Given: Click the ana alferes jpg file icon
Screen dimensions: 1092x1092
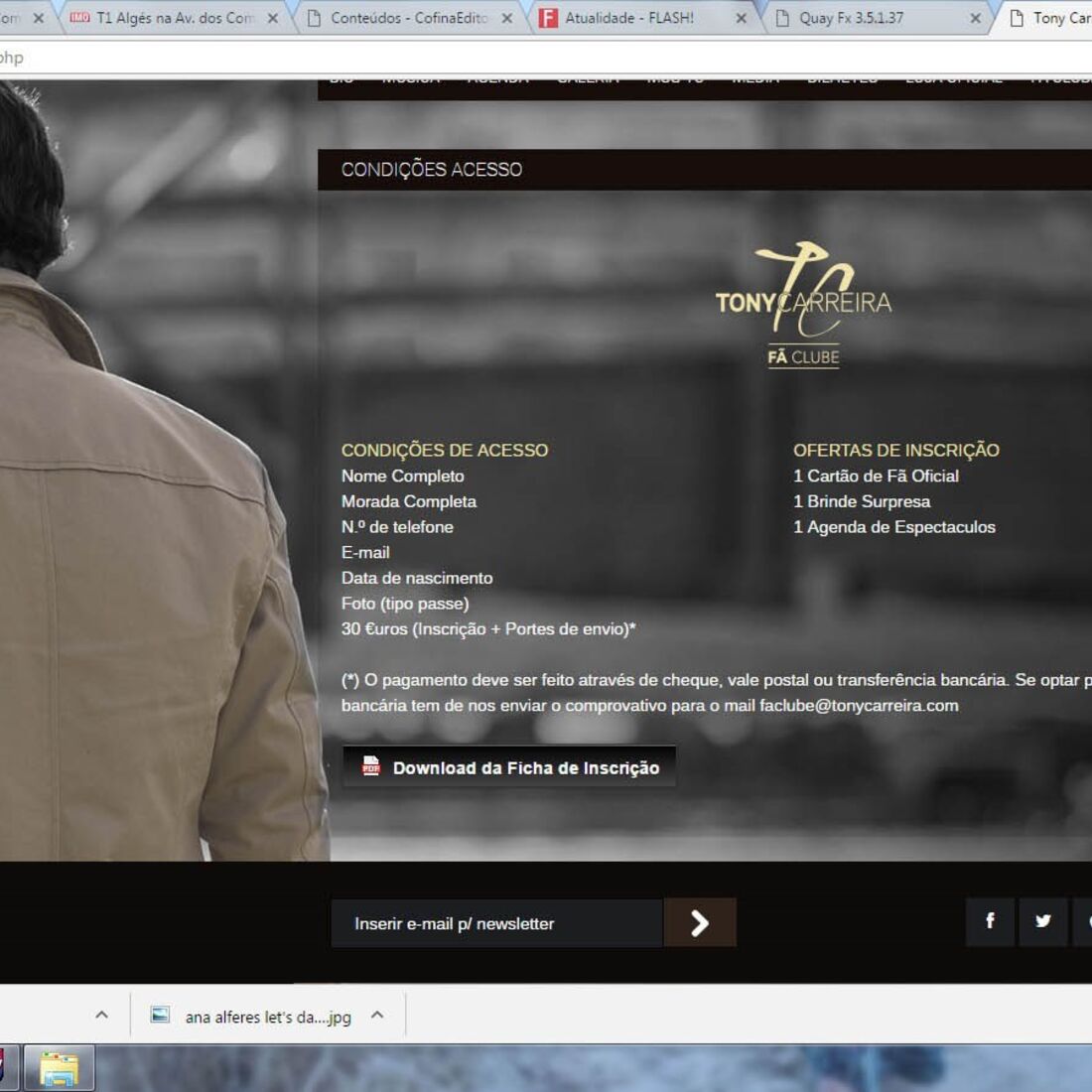Looking at the screenshot, I should click(160, 1016).
